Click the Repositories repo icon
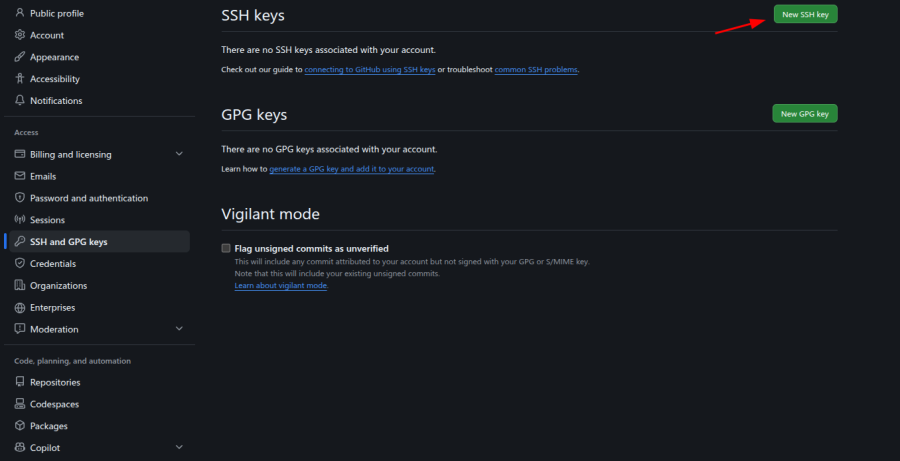Image resolution: width=900 pixels, height=461 pixels. coord(20,382)
